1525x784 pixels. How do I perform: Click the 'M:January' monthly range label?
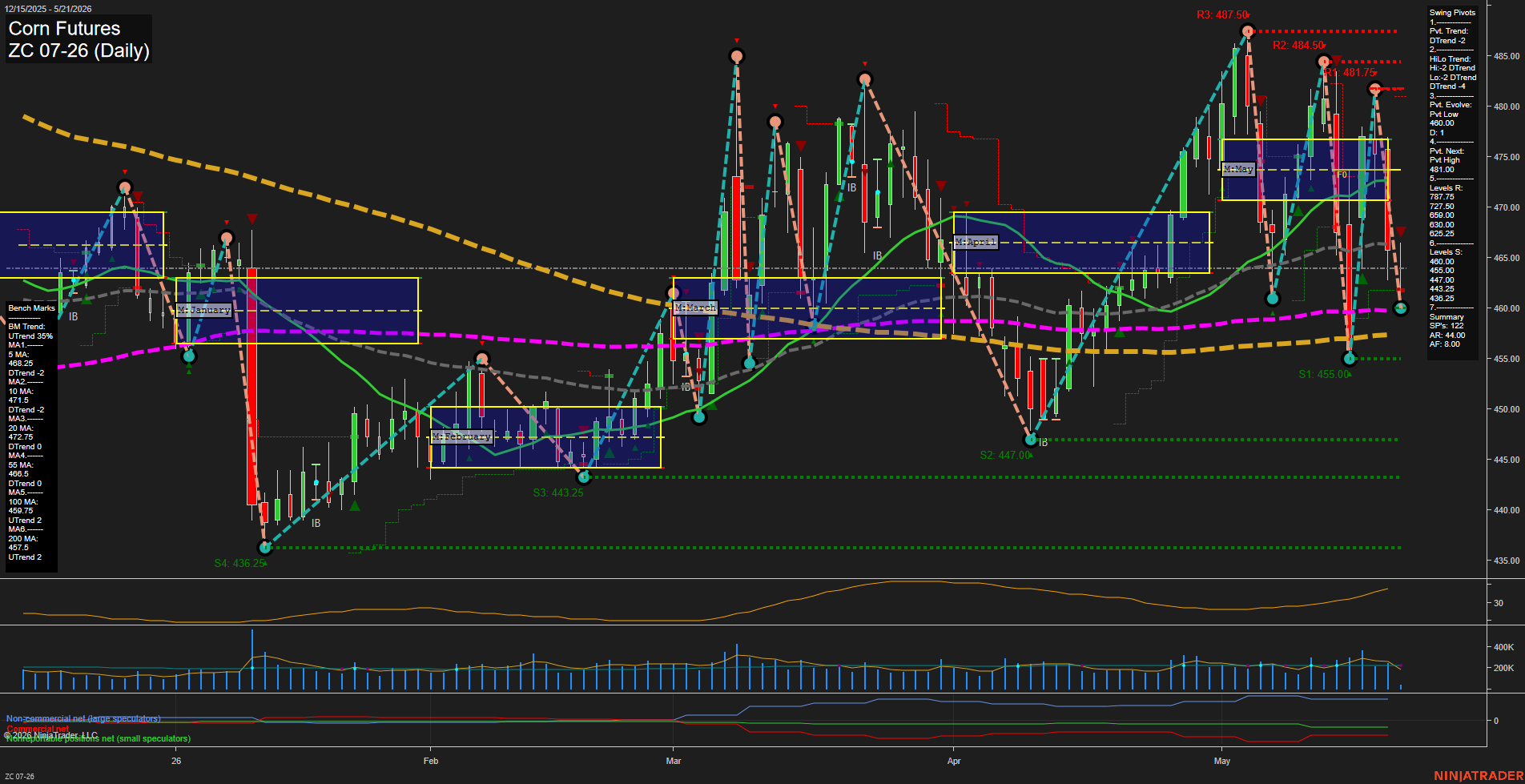pos(203,309)
